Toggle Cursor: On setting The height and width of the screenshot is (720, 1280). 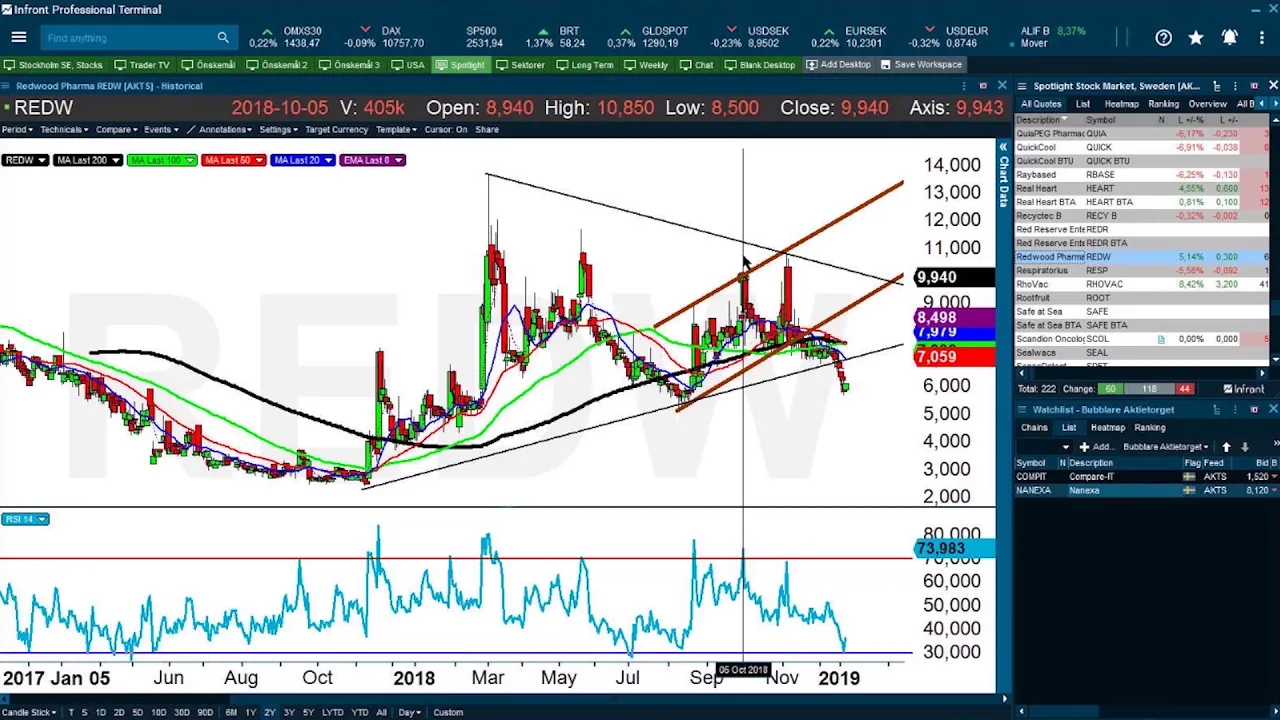[446, 130]
